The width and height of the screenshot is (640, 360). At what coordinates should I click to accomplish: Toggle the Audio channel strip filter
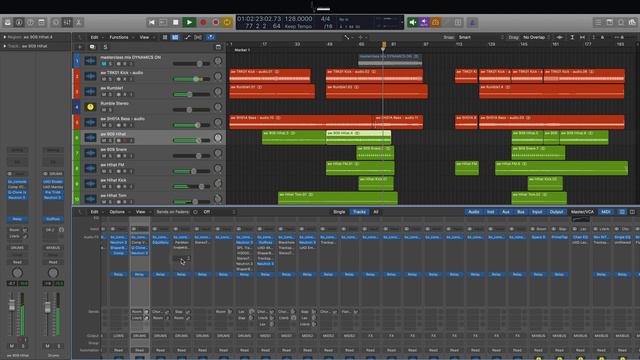pyautogui.click(x=473, y=212)
